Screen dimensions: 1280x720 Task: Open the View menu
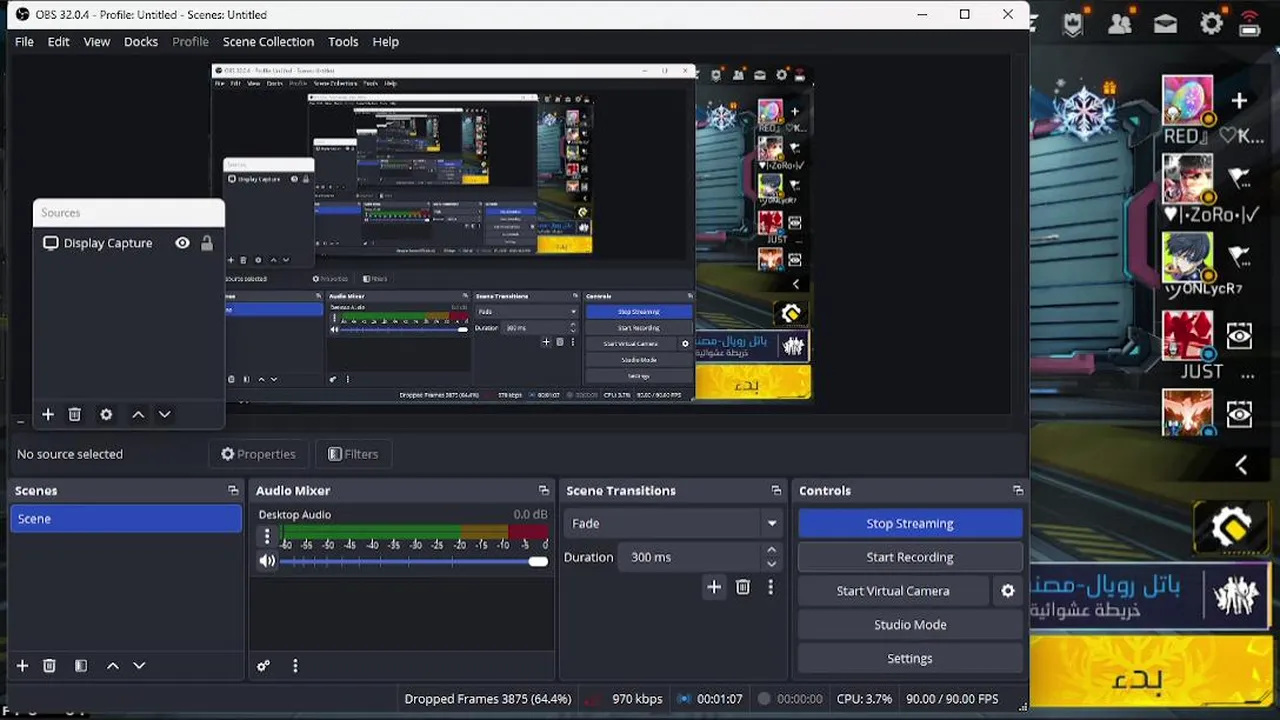point(97,42)
